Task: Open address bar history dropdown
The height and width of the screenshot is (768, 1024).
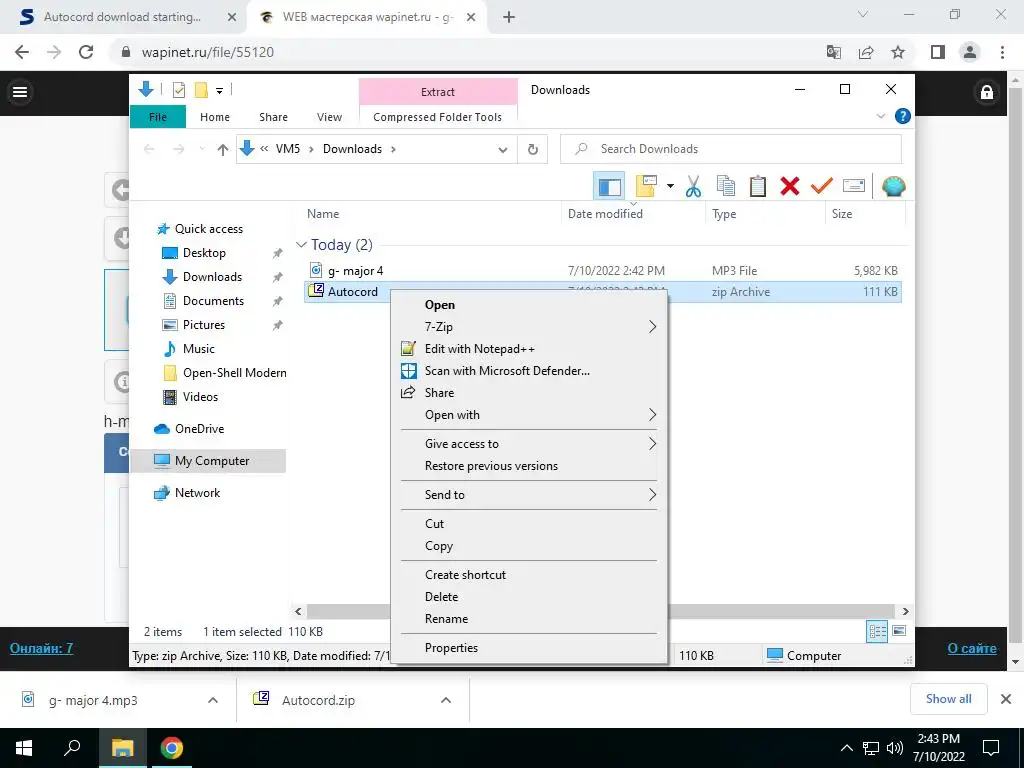Action: 502,150
